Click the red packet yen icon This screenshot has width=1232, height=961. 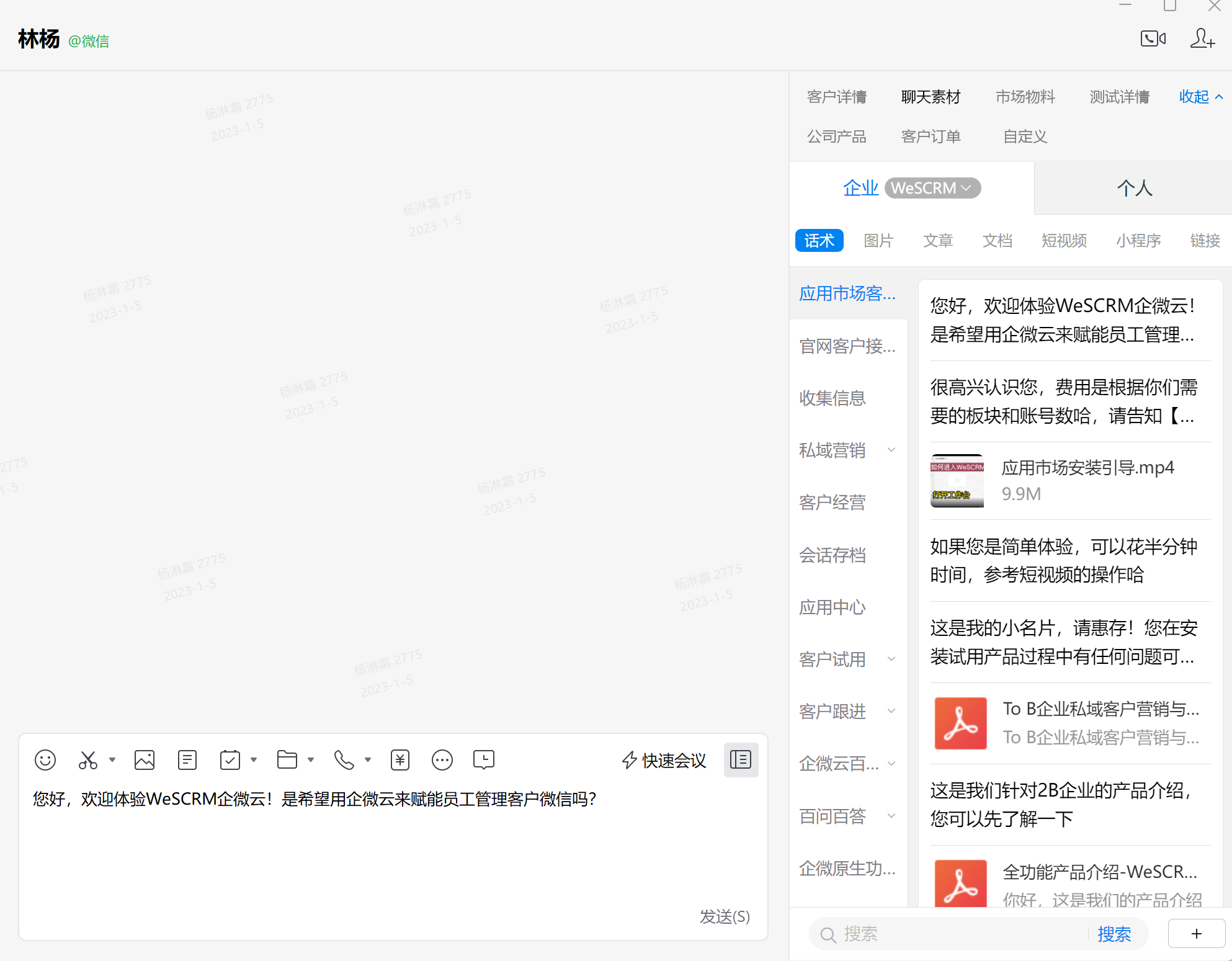click(x=400, y=760)
